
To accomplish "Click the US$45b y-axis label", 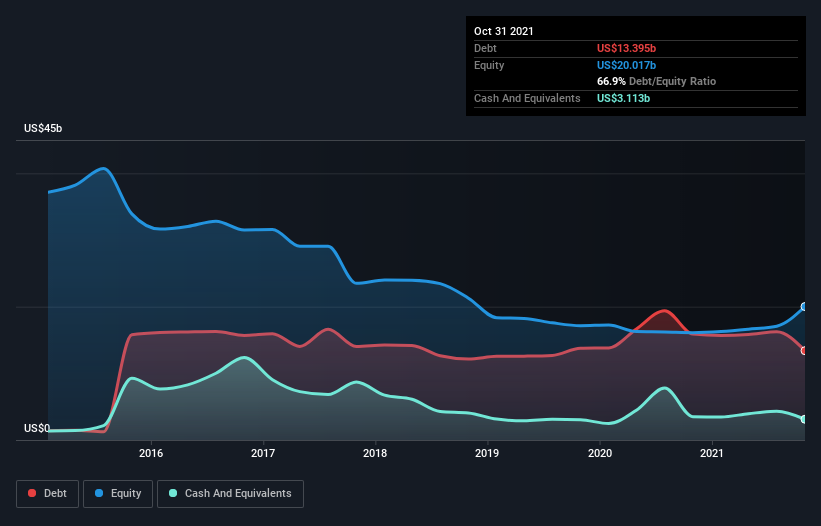I will [43, 128].
